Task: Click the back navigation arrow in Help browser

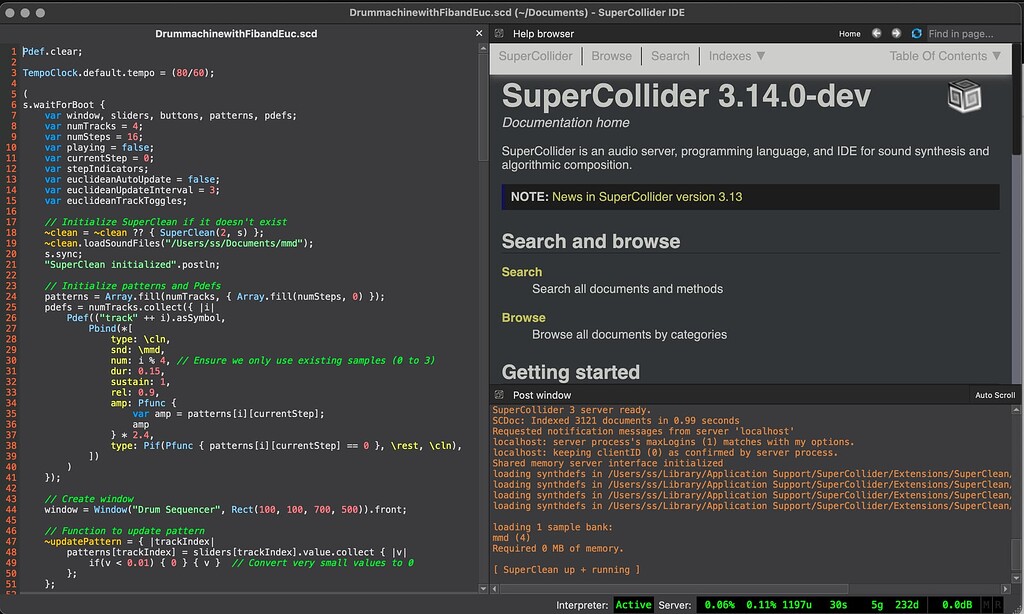Action: click(876, 33)
